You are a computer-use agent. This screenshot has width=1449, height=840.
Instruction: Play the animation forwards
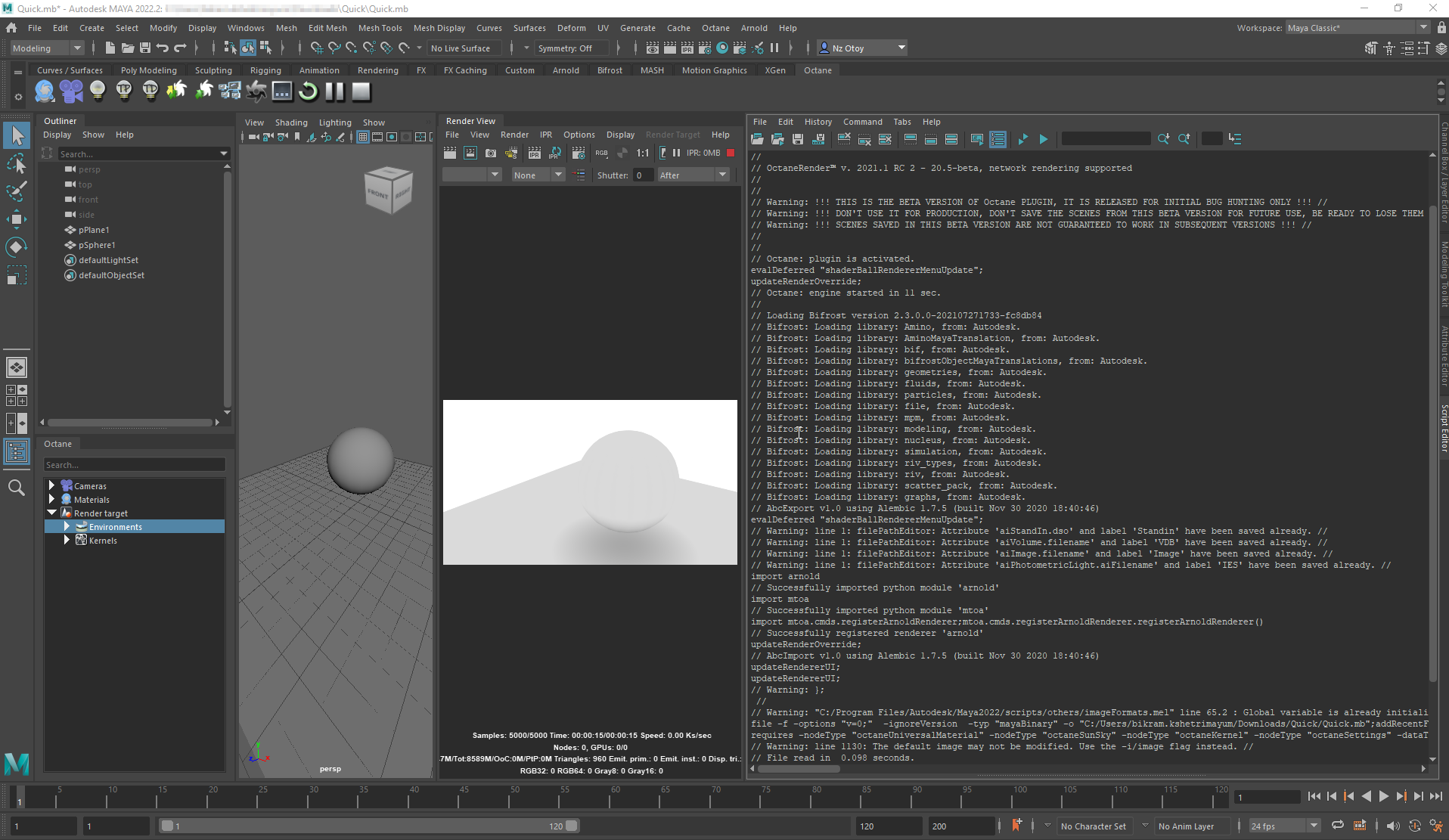point(1383,796)
